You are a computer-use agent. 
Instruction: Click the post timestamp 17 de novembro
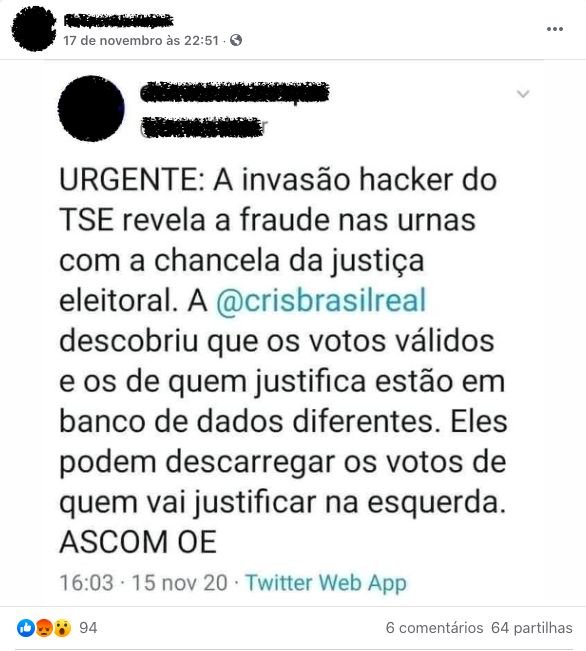(141, 40)
